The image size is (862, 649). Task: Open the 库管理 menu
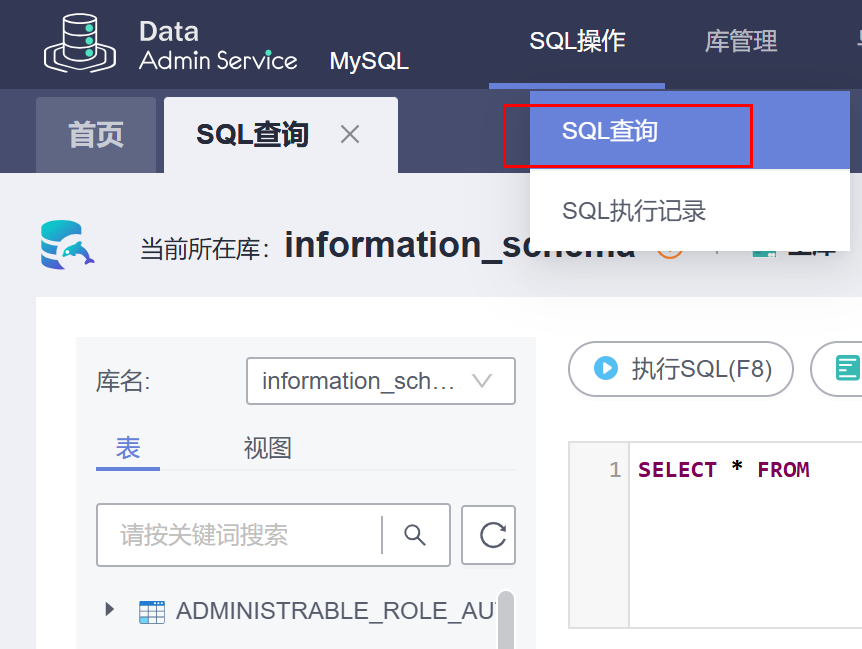pos(741,41)
